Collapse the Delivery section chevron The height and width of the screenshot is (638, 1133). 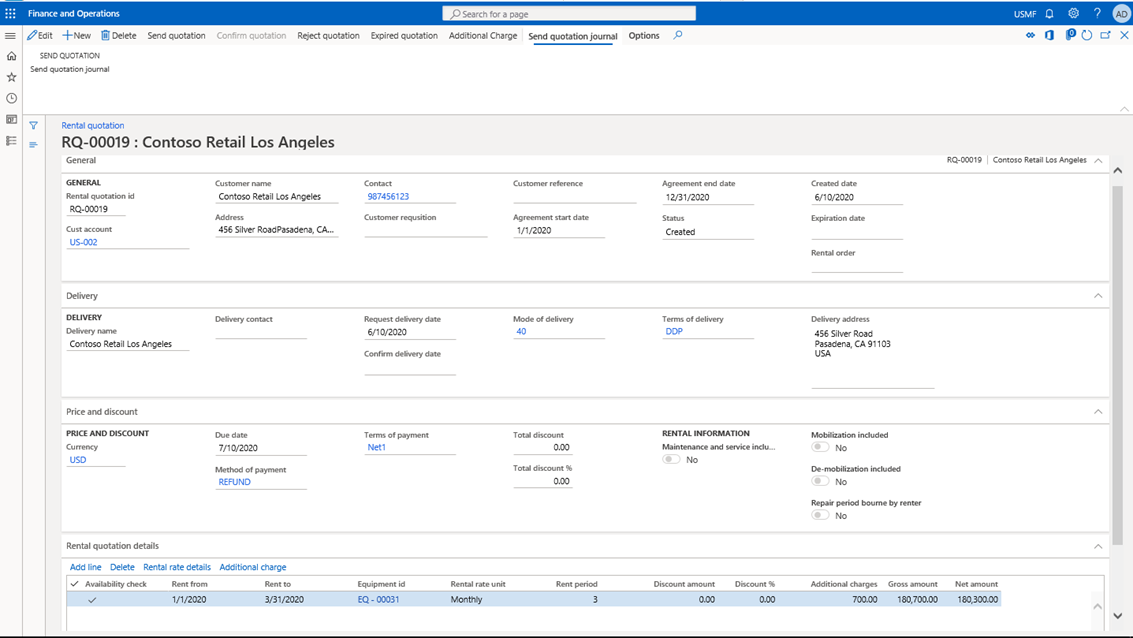click(1098, 296)
